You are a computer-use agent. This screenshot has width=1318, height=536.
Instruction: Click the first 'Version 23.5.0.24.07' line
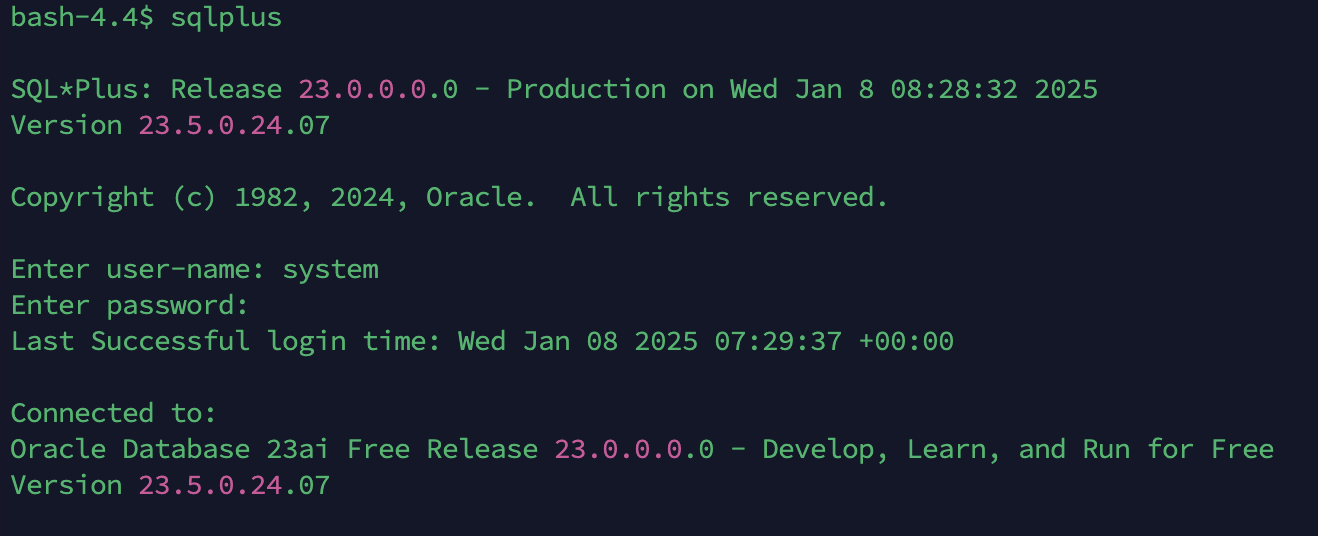170,126
